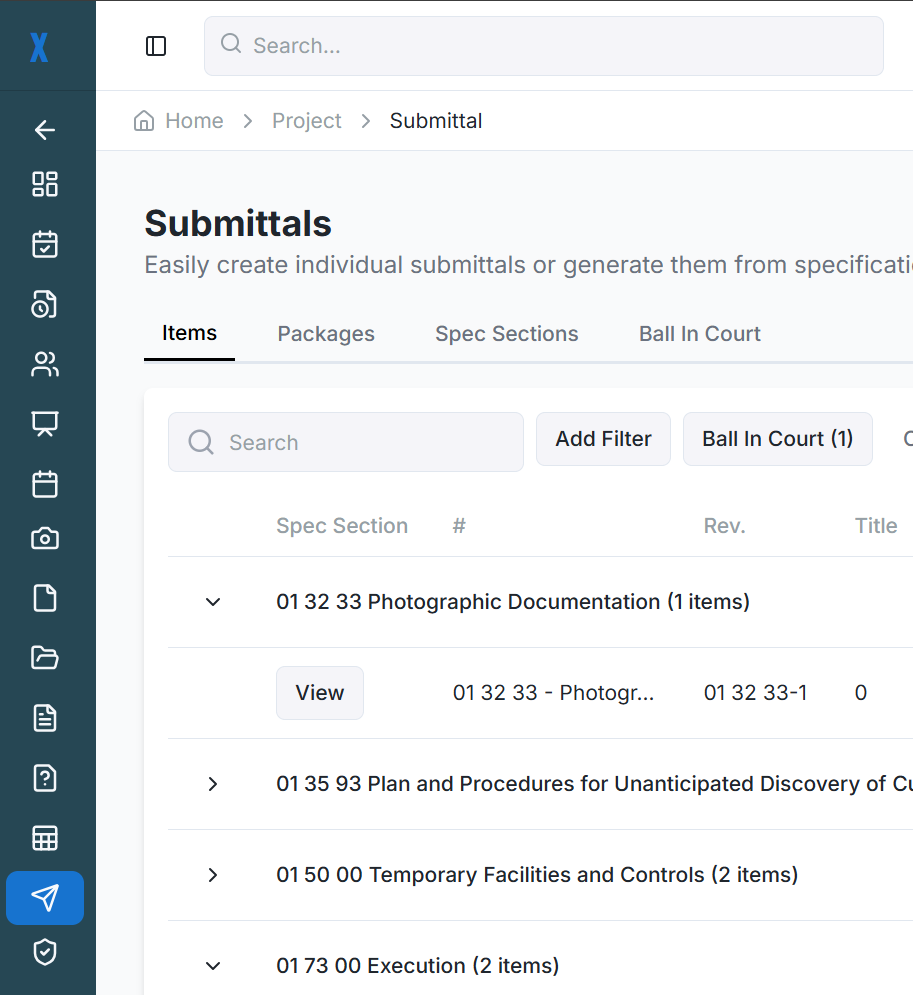The image size is (913, 995).
Task: Collapse the 01 32 33 Photographic Documentation group
Action: coord(212,602)
